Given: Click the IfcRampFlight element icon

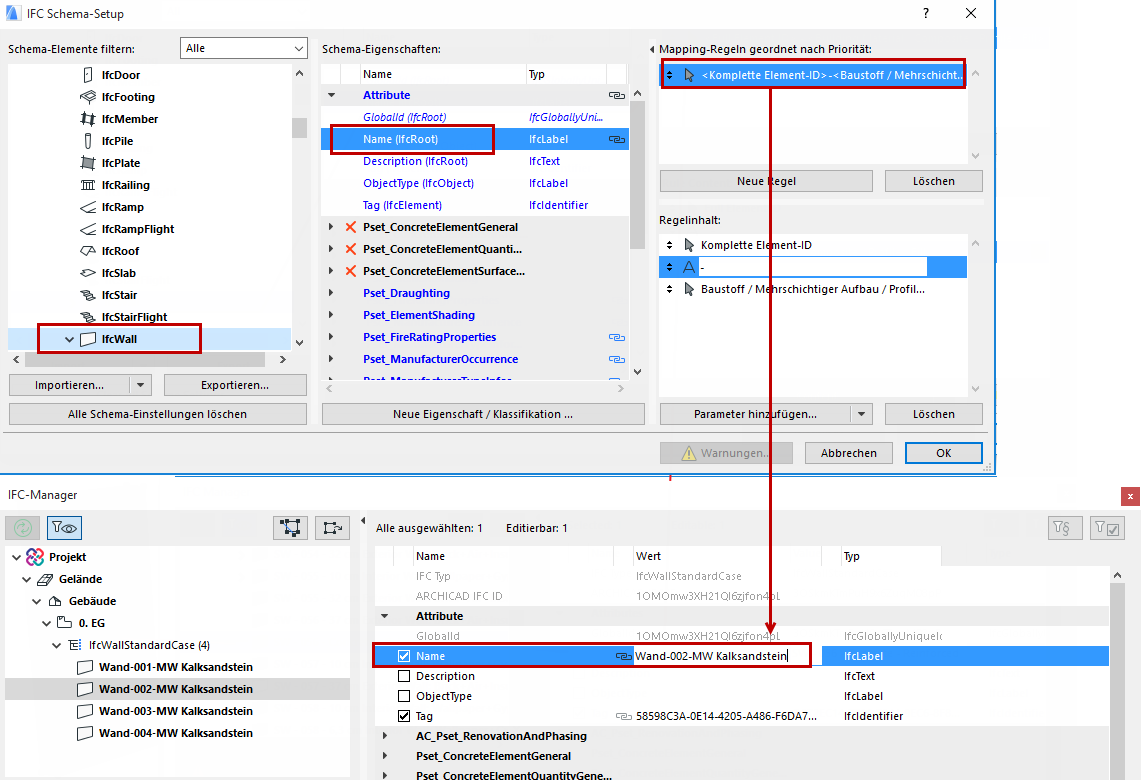Looking at the screenshot, I should (x=88, y=229).
